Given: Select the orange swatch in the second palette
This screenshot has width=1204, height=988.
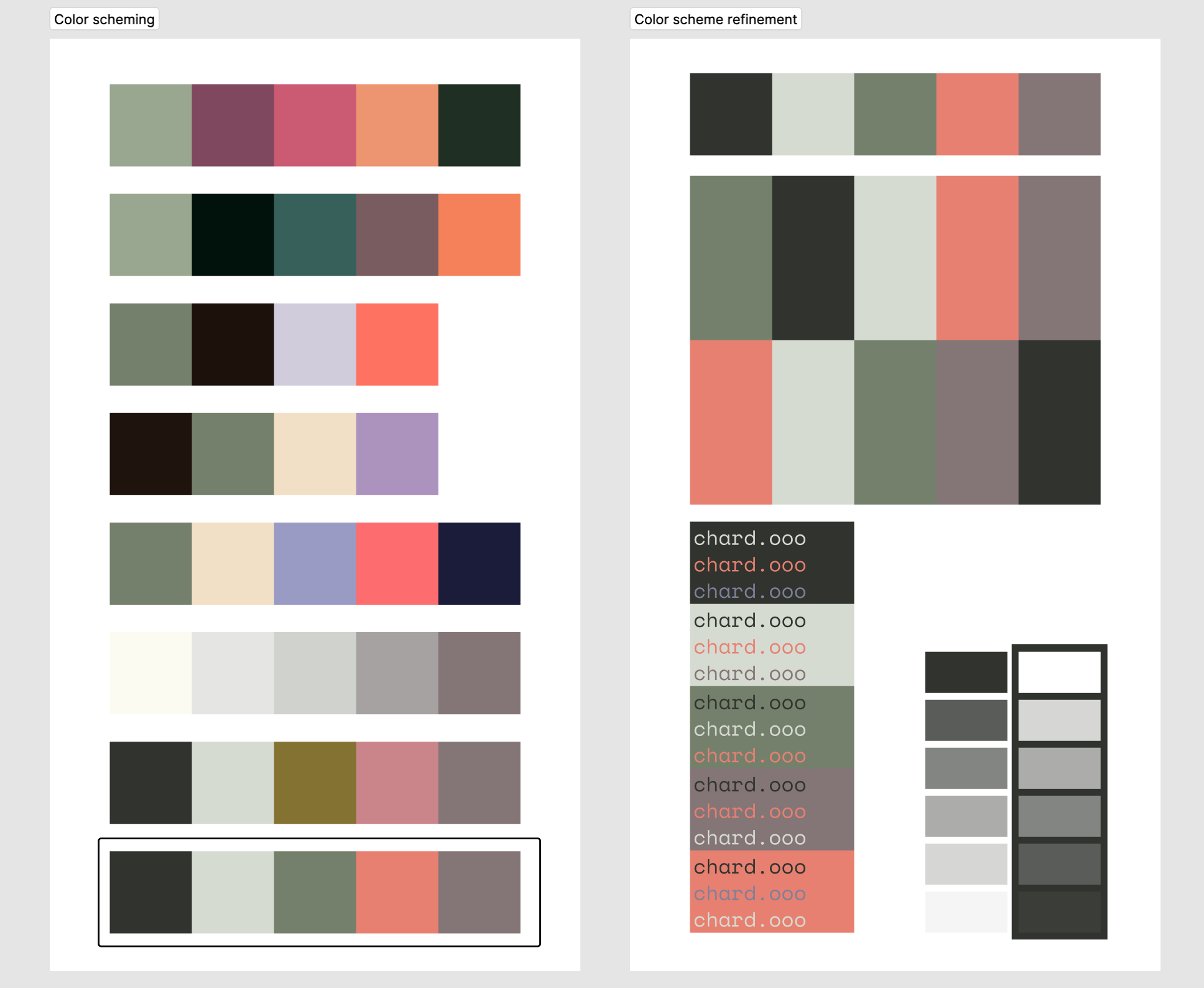Looking at the screenshot, I should click(x=479, y=234).
